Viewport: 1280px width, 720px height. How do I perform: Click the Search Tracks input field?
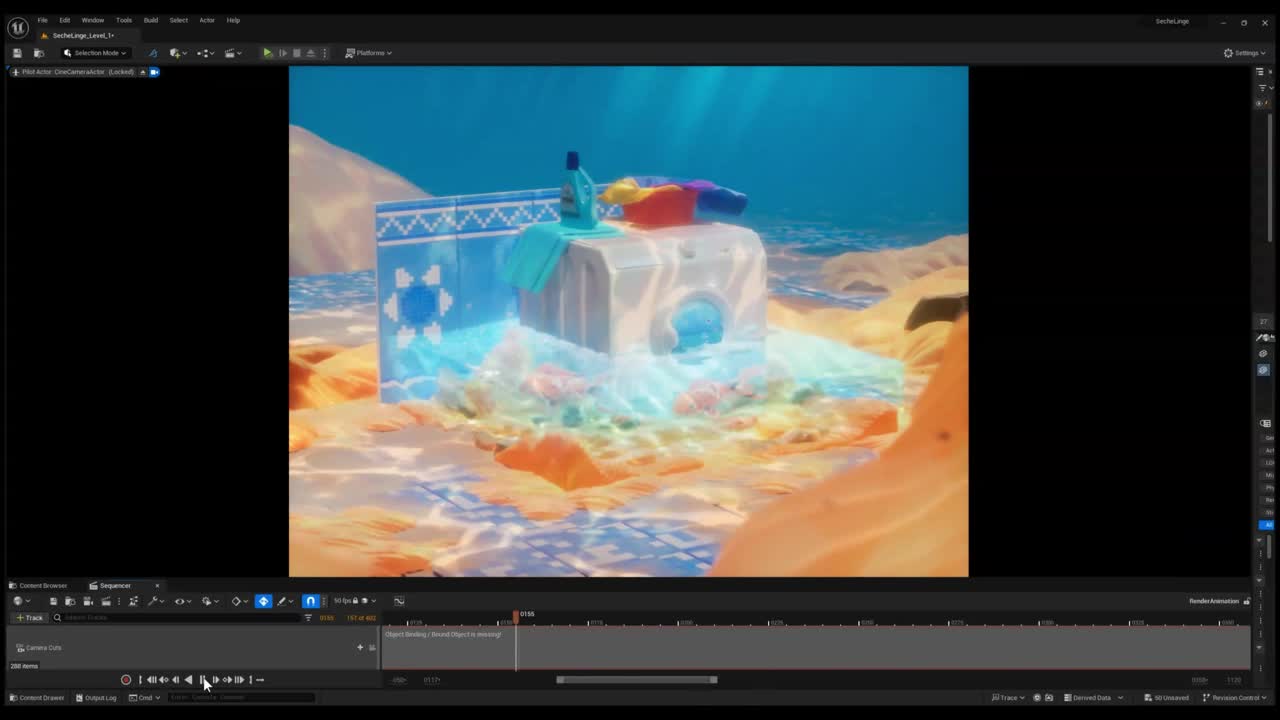click(177, 618)
